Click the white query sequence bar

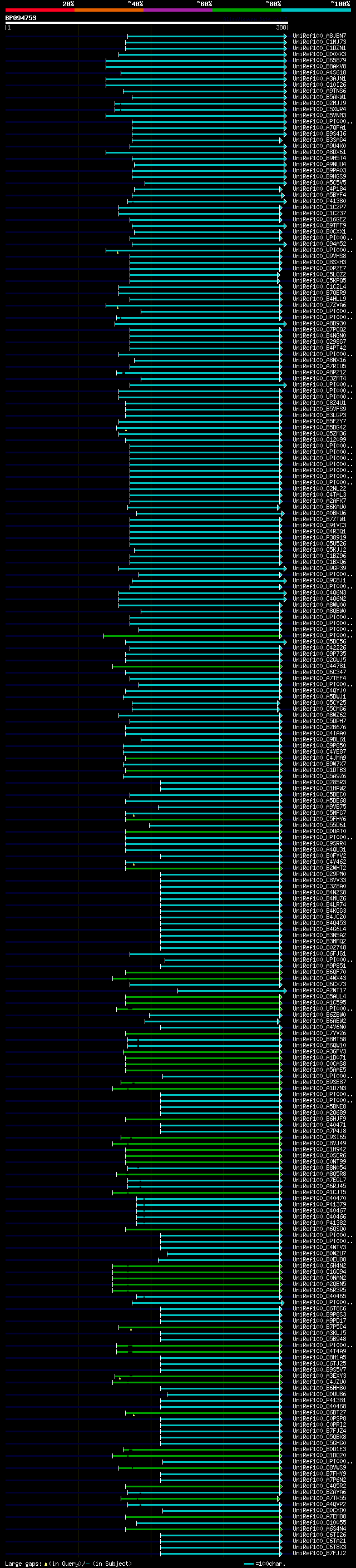[147, 22]
